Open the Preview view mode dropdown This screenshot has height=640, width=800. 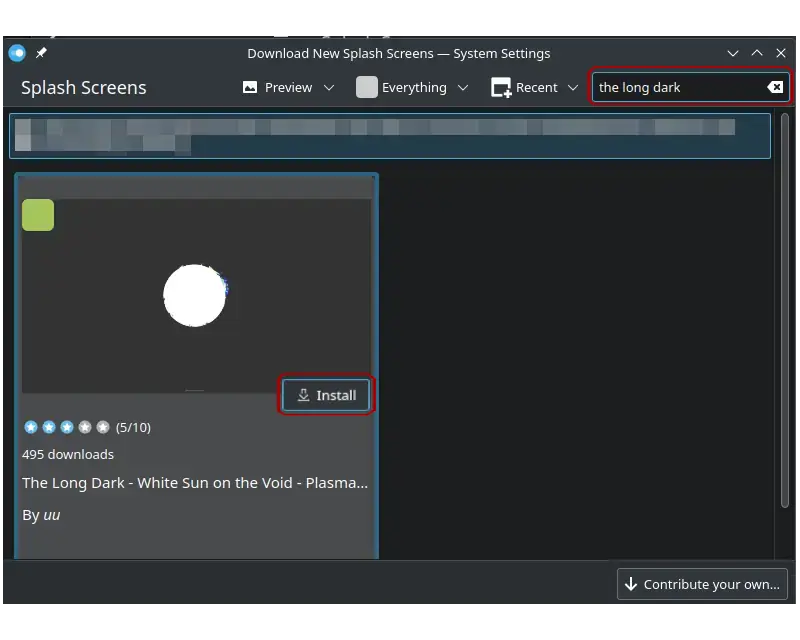pyautogui.click(x=287, y=87)
